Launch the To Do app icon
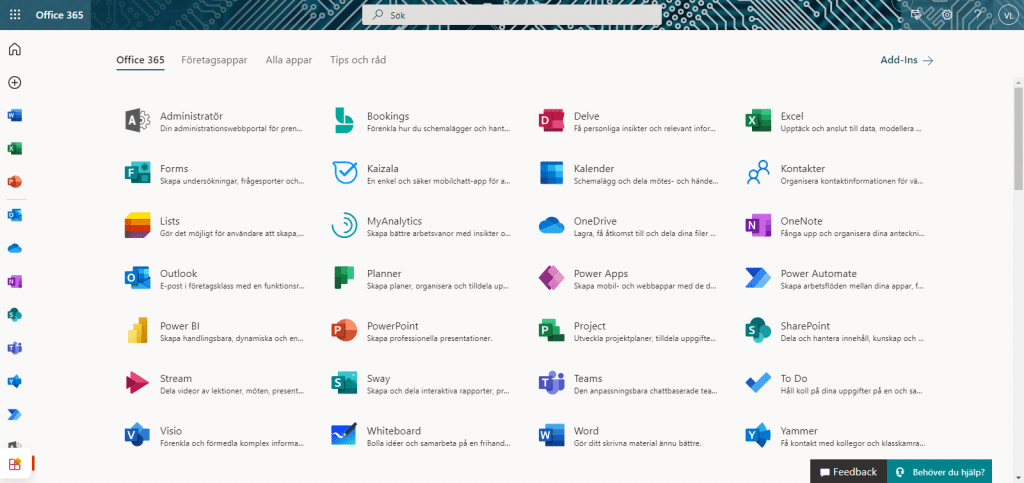1024x483 pixels. 758,383
